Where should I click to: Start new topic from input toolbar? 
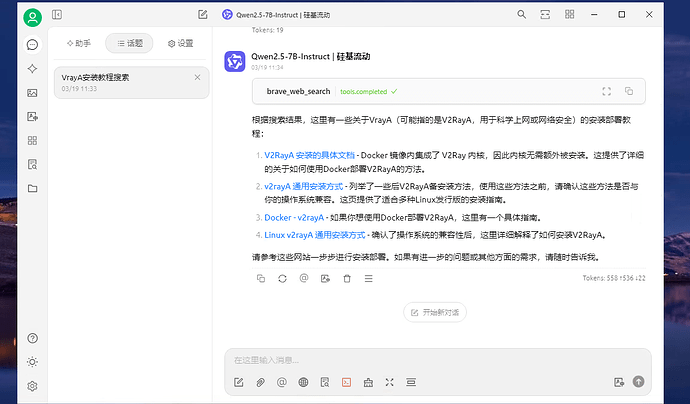[239, 382]
